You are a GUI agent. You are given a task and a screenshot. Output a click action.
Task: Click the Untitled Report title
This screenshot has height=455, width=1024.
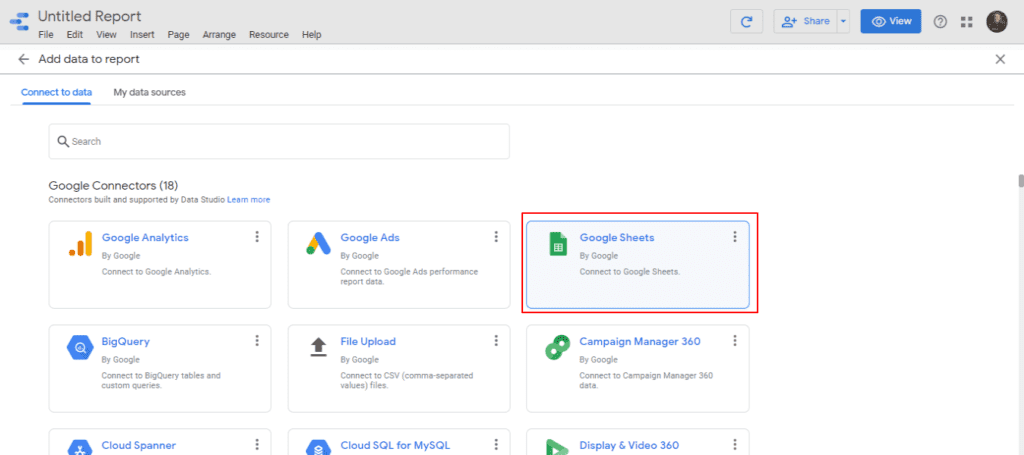89,16
